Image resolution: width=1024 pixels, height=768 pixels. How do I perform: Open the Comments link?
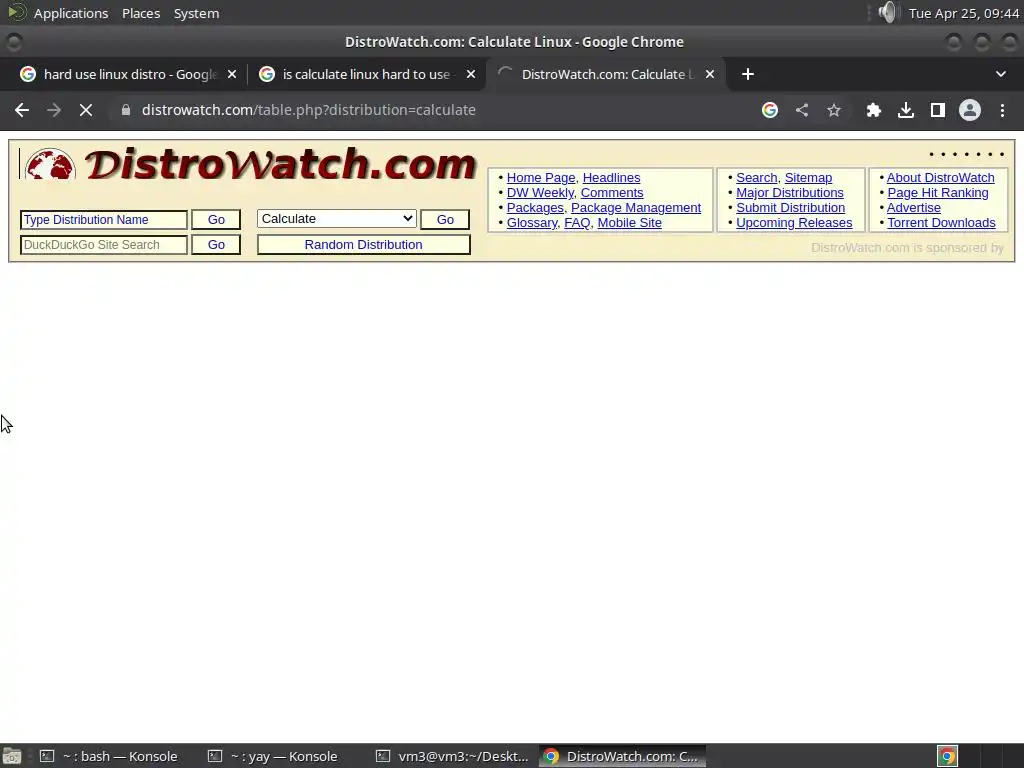[x=612, y=193]
